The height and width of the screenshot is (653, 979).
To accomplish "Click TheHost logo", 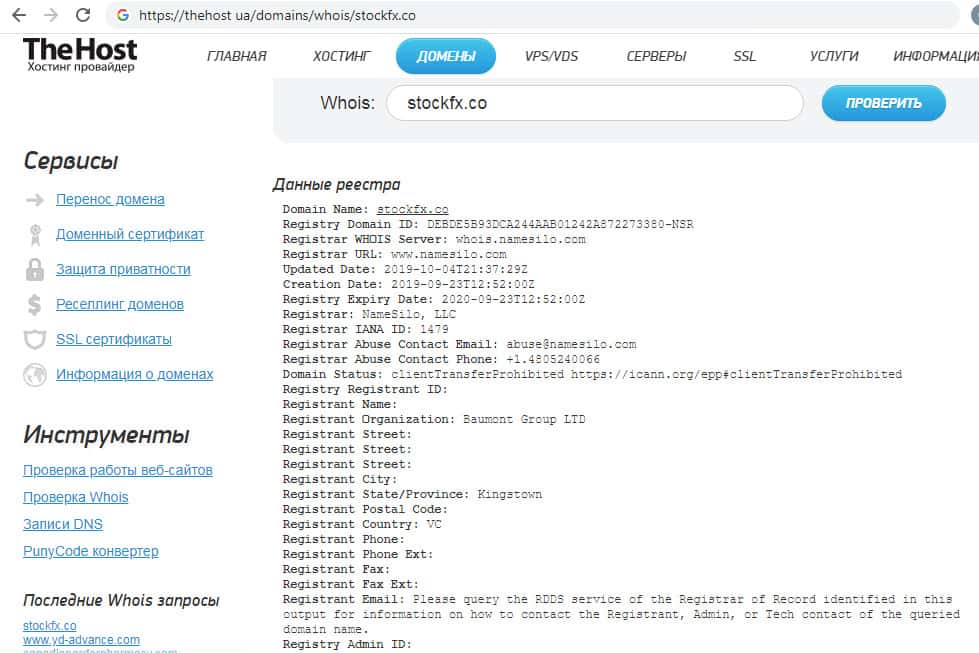I will pyautogui.click(x=80, y=54).
